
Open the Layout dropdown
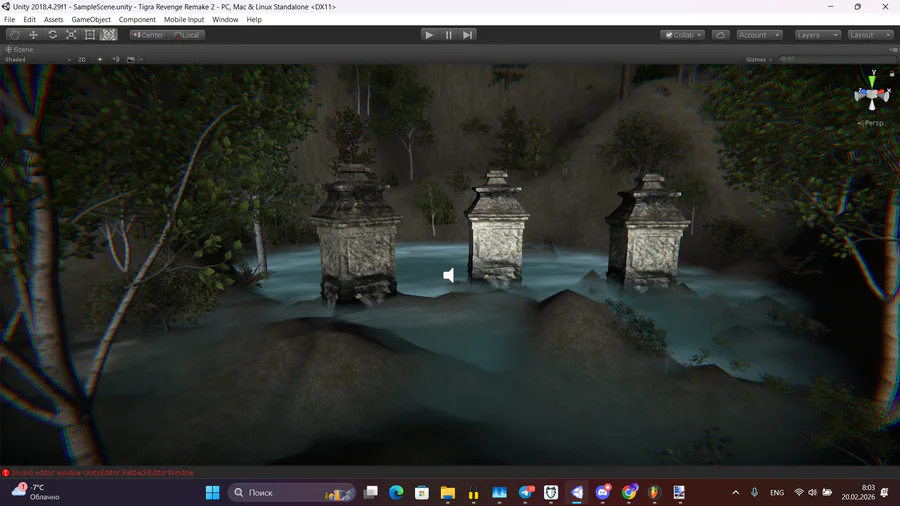[870, 35]
